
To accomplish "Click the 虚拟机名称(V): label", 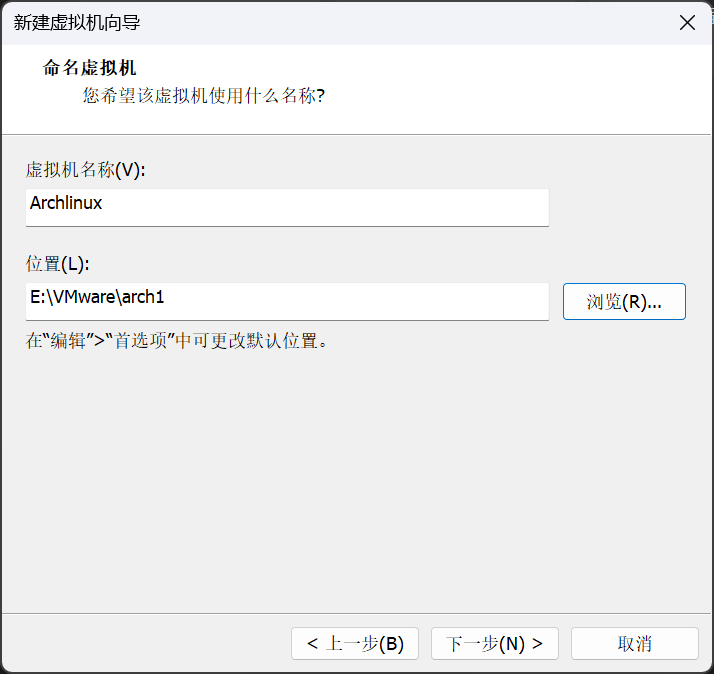I will coord(86,170).
